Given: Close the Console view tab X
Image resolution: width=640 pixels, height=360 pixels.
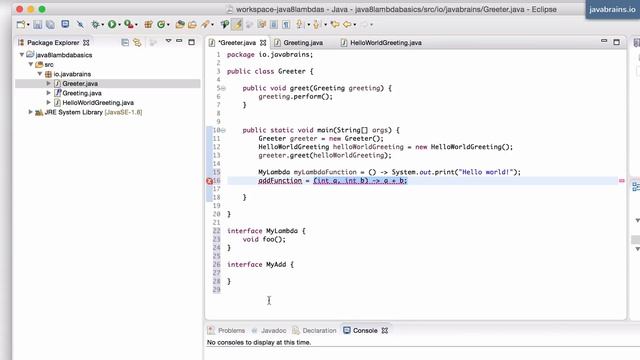Looking at the screenshot, I should 384,331.
